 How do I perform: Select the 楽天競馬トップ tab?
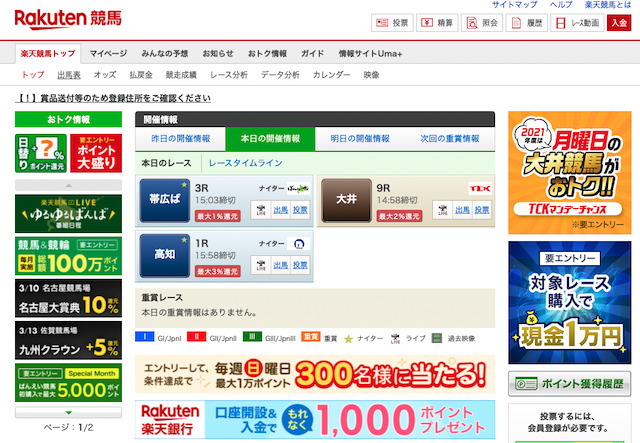coord(48,53)
